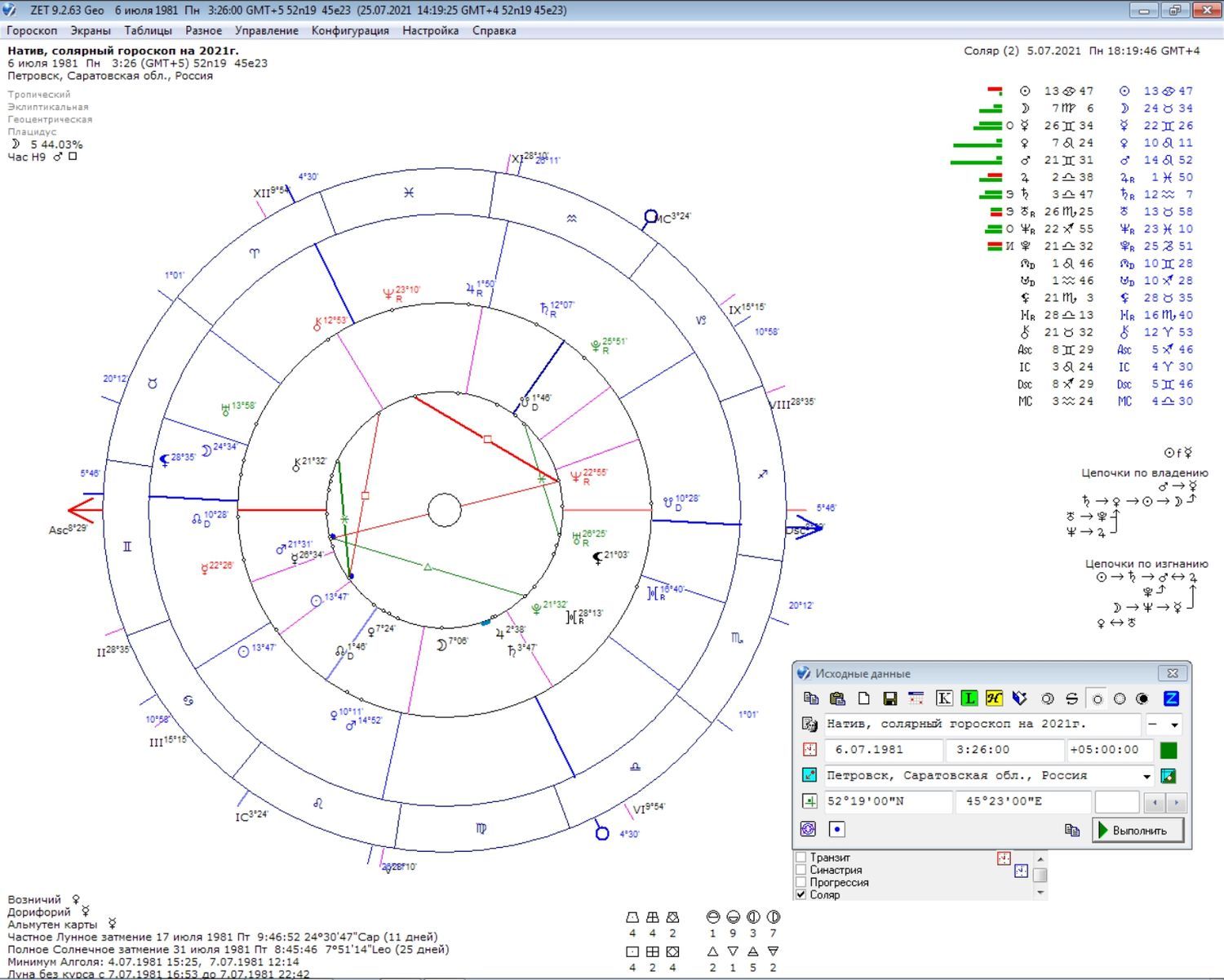Click the yellow H icon
This screenshot has width=1224, height=980.
tap(994, 698)
